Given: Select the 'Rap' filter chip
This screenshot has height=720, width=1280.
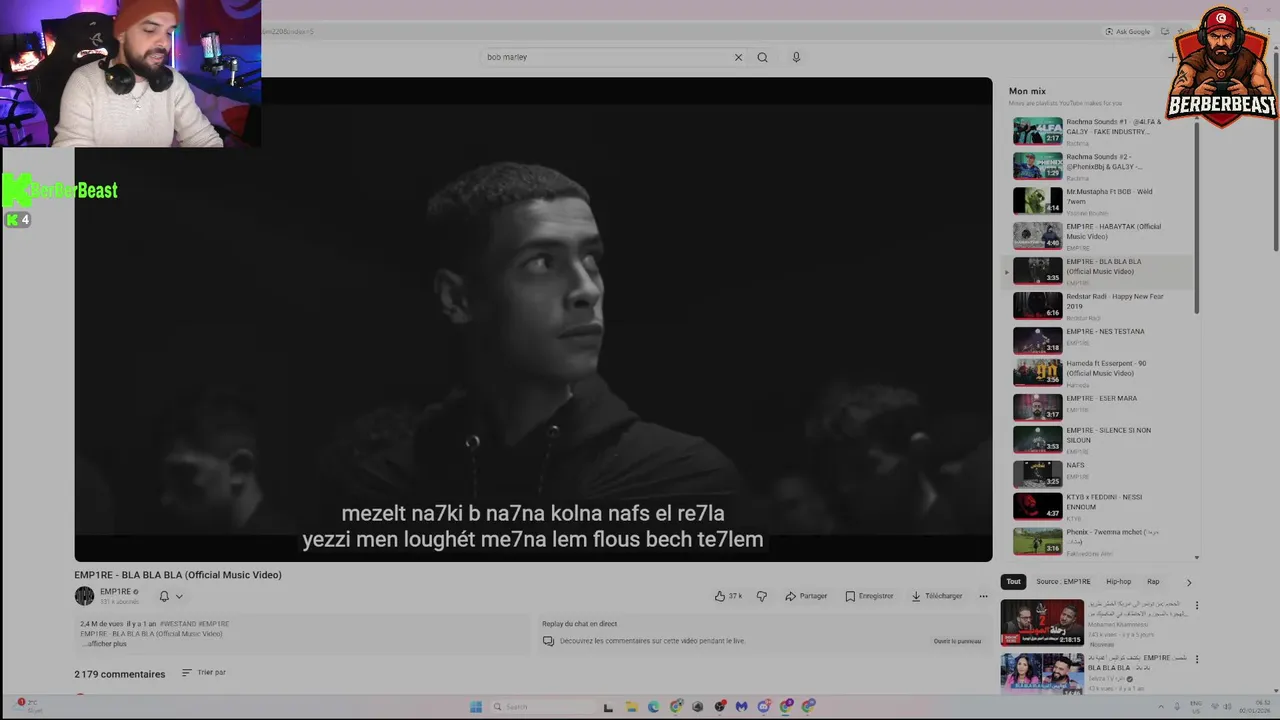Looking at the screenshot, I should [x=1153, y=582].
